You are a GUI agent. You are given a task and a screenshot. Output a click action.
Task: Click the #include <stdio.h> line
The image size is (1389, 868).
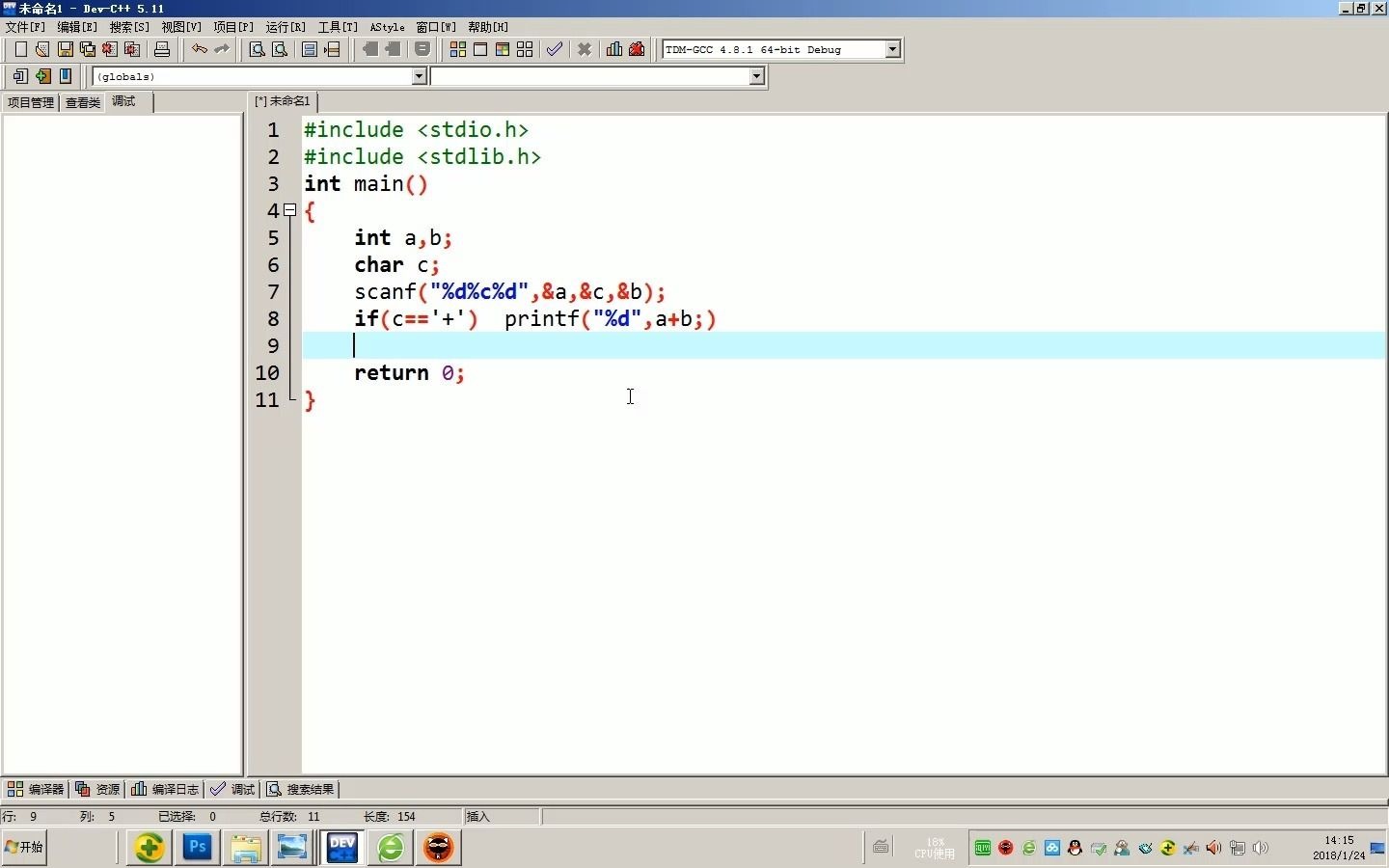coord(416,129)
